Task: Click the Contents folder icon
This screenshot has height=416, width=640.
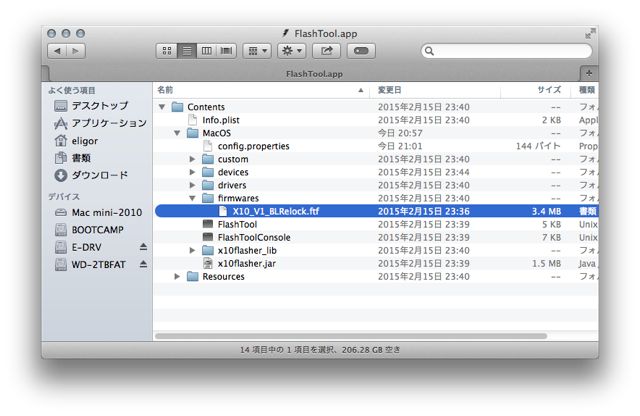Action: pos(178,107)
